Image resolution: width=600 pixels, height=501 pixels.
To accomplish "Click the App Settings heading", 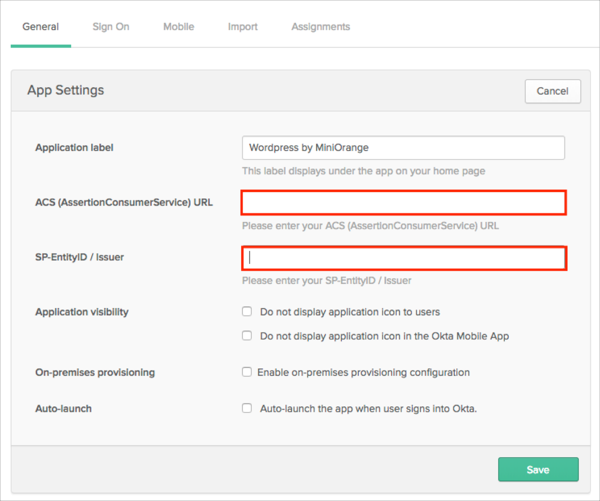I will tap(65, 90).
